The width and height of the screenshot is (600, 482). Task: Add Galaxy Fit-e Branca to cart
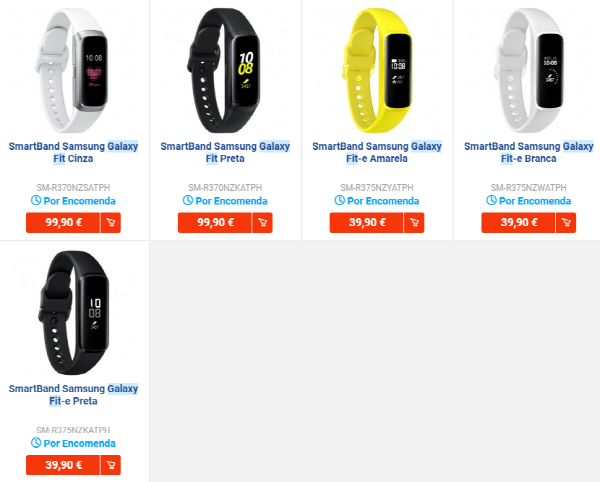click(x=566, y=223)
